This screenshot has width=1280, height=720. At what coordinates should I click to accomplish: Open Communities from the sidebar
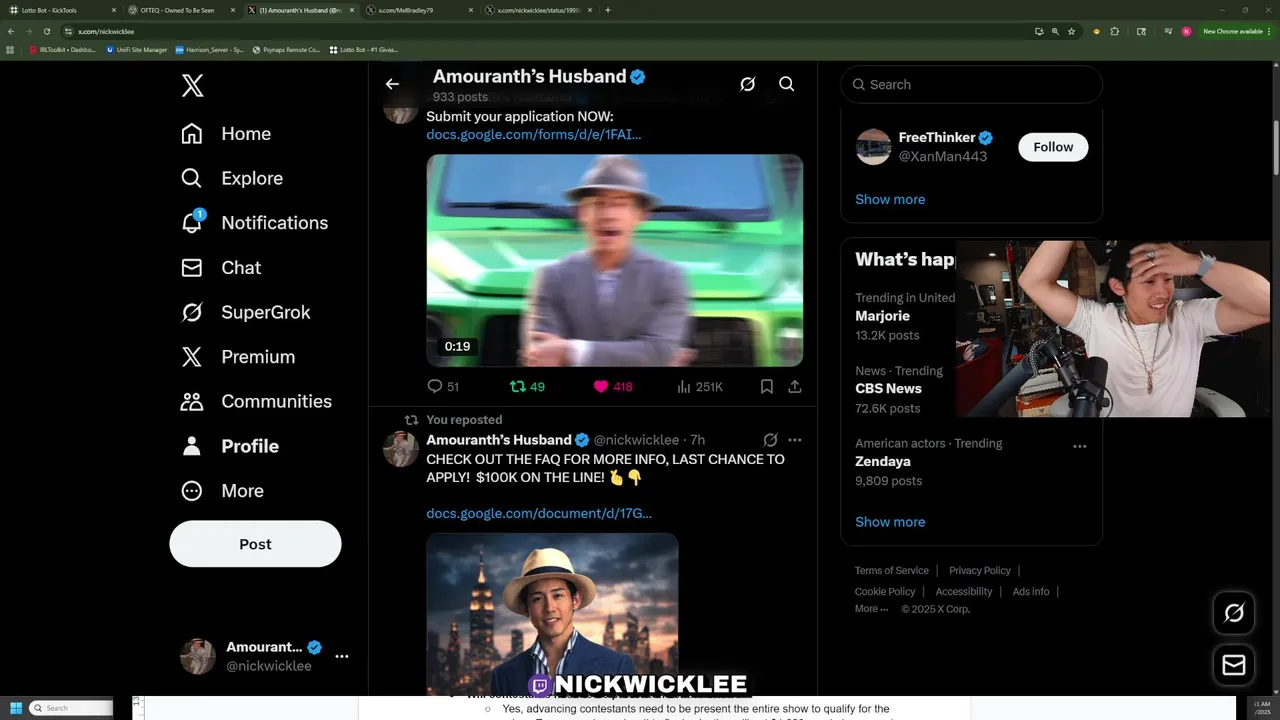[x=256, y=401]
